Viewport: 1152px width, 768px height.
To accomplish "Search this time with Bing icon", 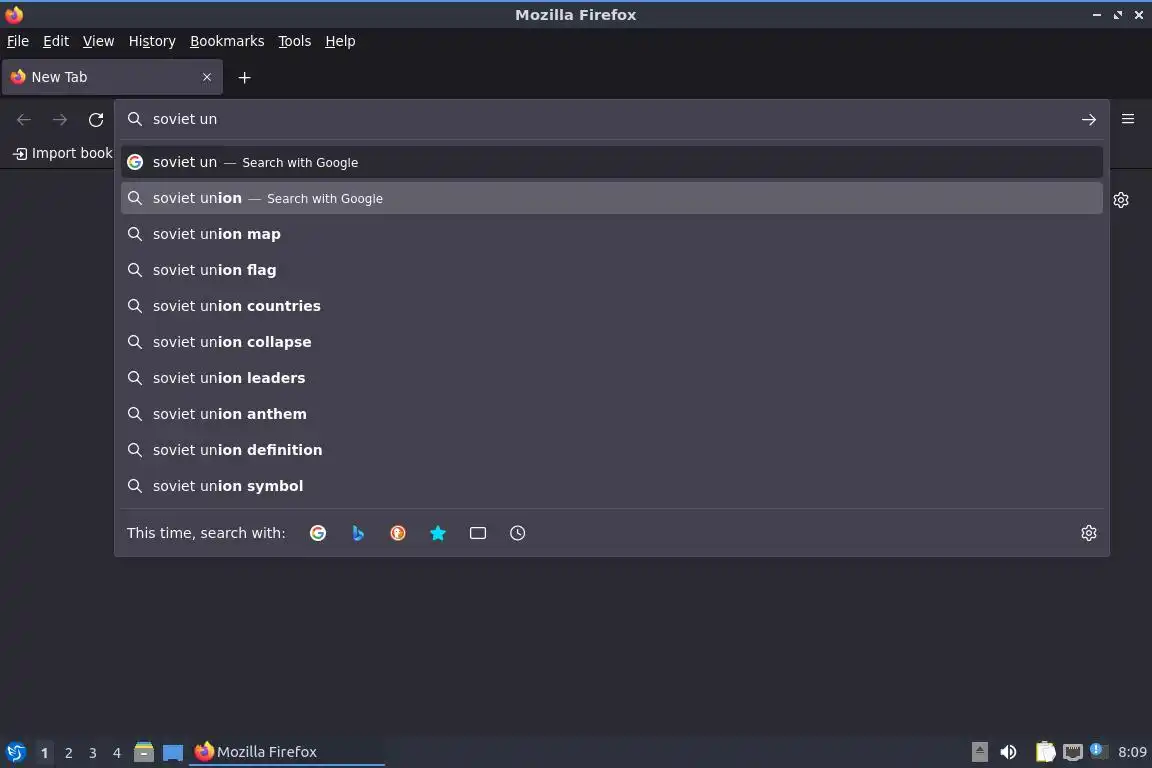I will tap(358, 533).
